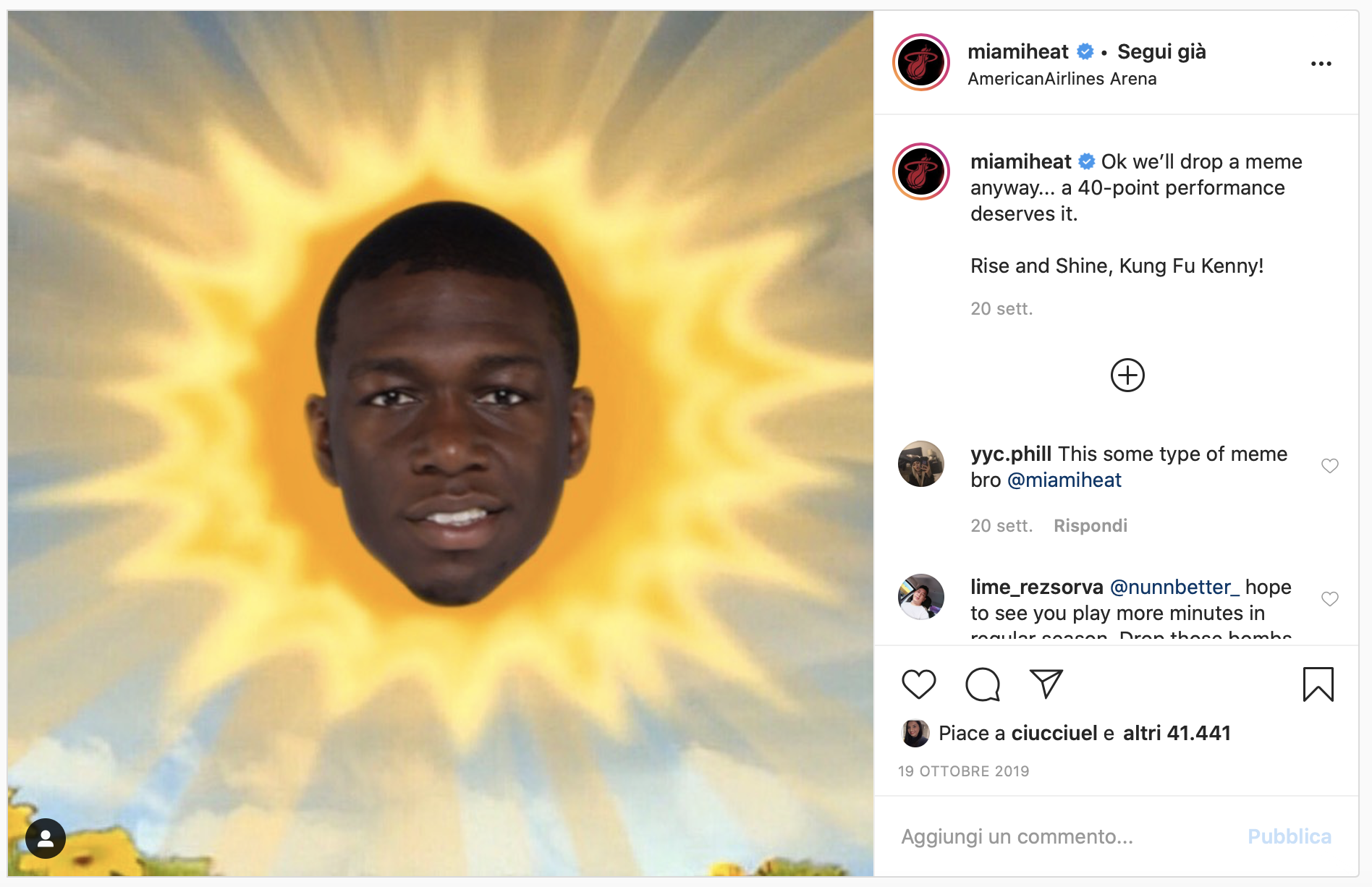Open the AmericanAirlines Arena location link
This screenshot has height=887, width=1372.
(1062, 78)
